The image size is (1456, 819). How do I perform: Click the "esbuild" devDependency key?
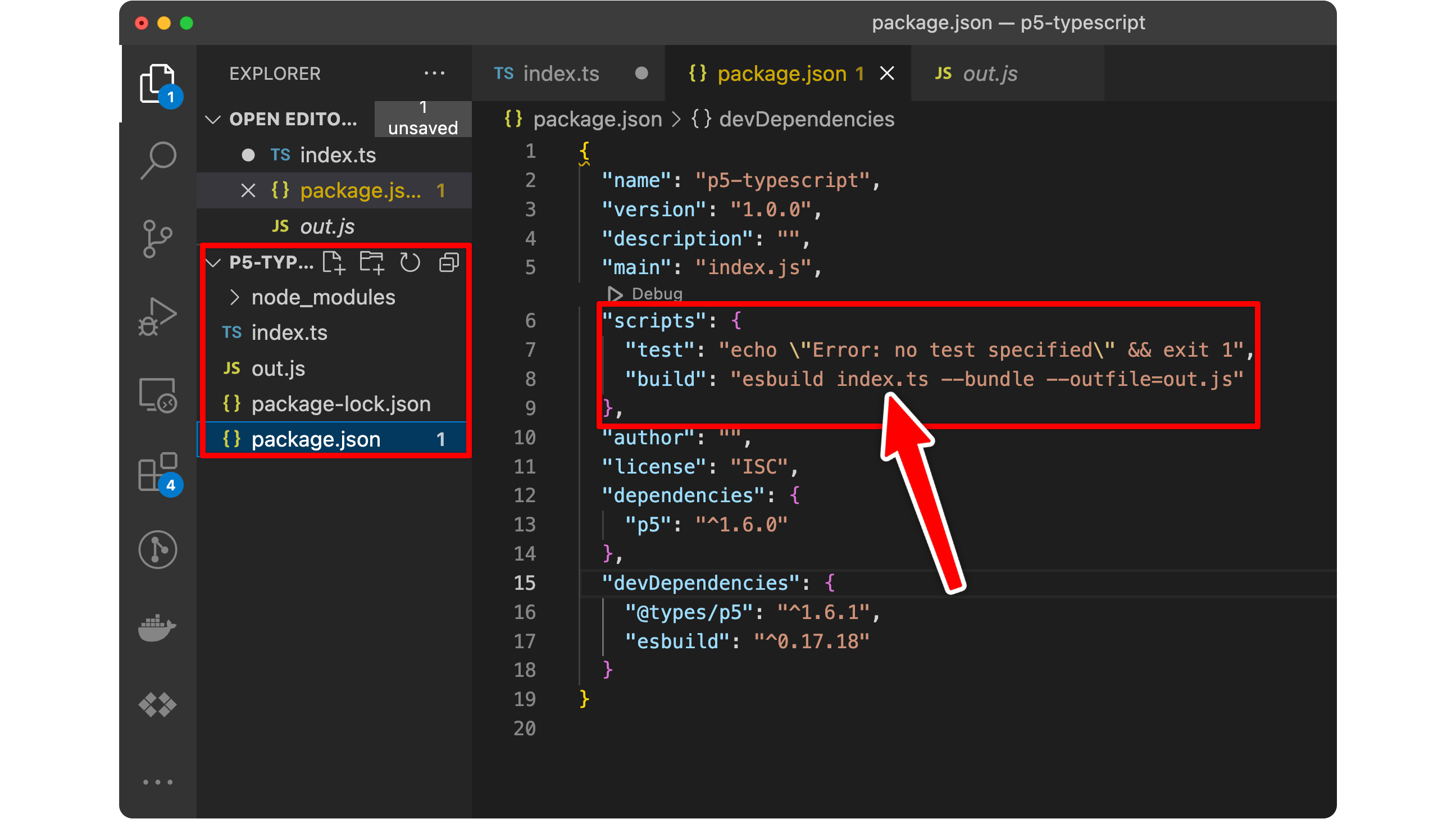[x=677, y=641]
